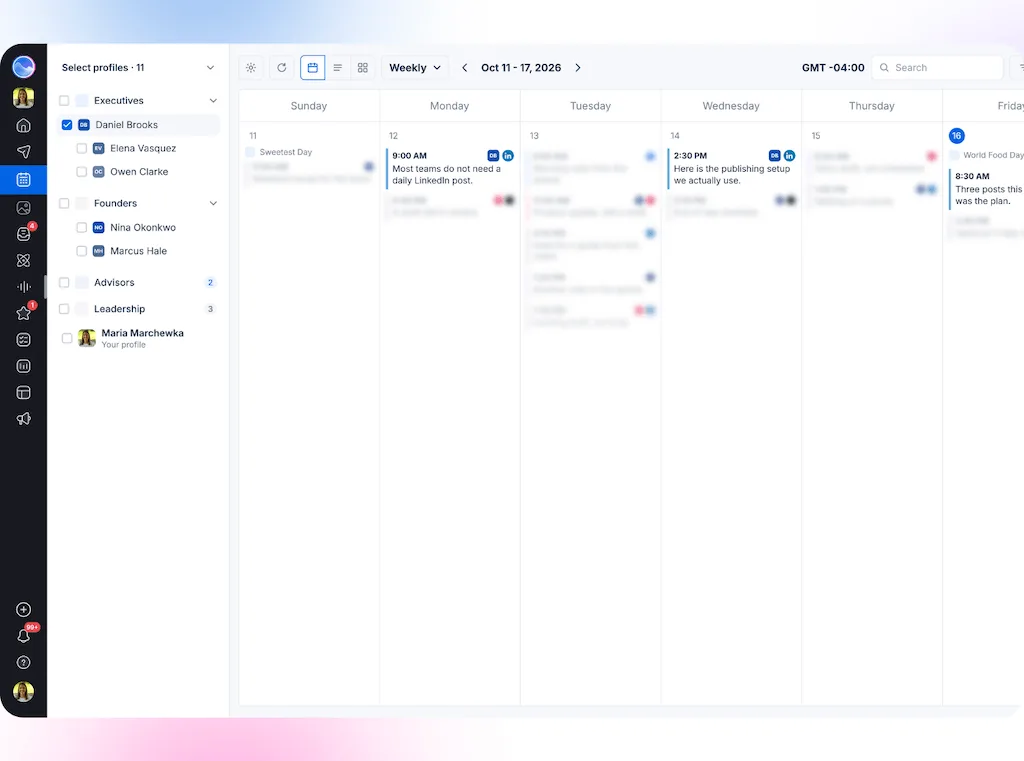
Task: Go to the previous week arrow
Action: coord(464,67)
